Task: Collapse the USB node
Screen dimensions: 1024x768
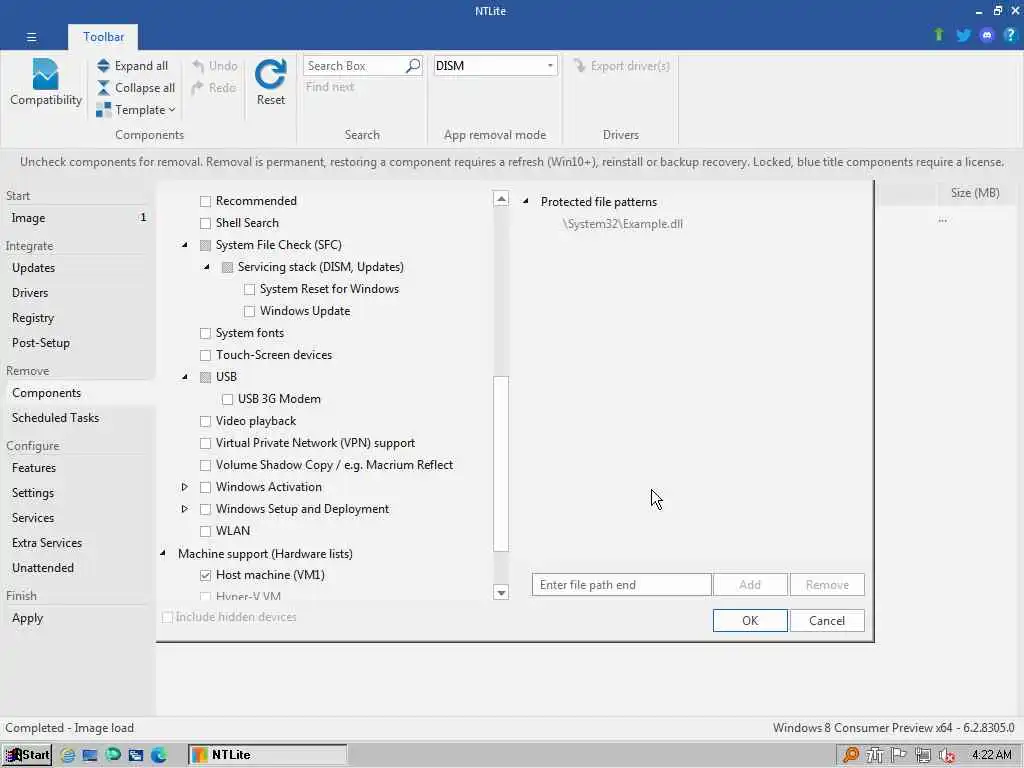Action: coord(185,377)
